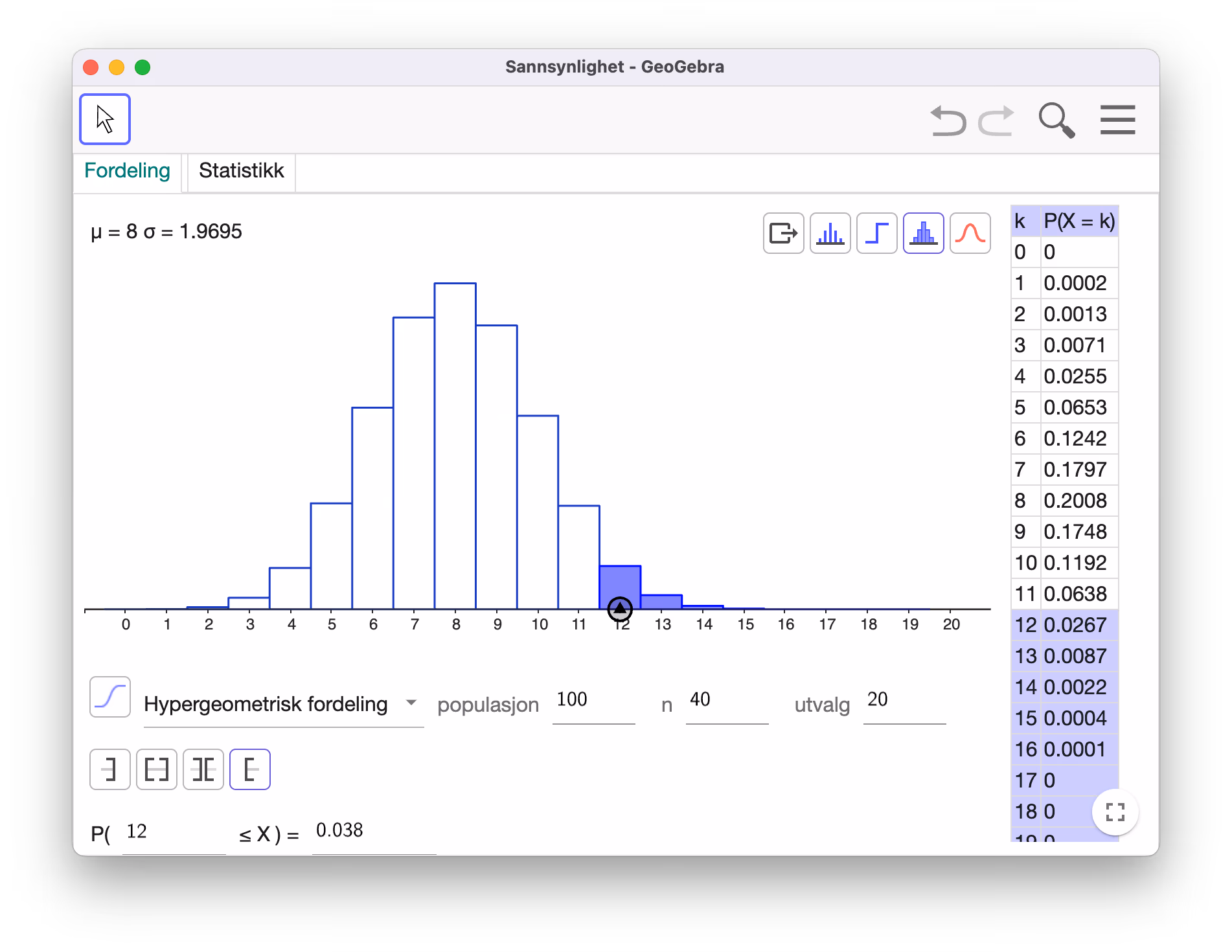1232x952 pixels.
Task: Click the probability result field 0.038
Action: [x=374, y=833]
